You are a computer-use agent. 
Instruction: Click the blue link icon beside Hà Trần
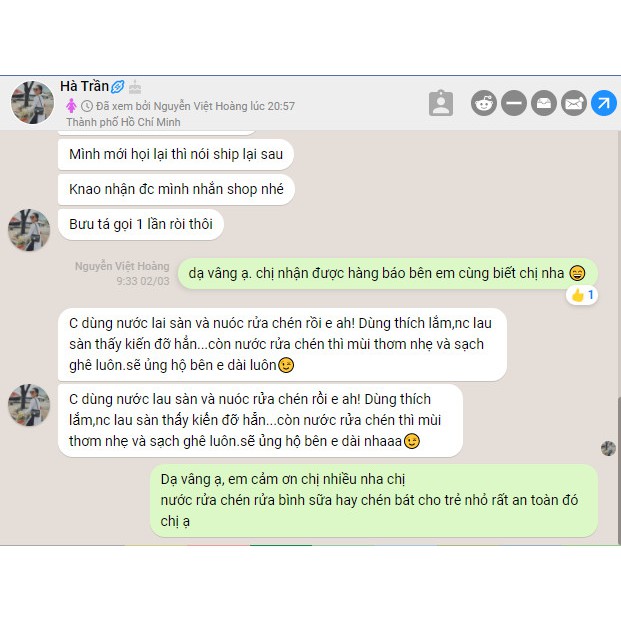coord(118,86)
